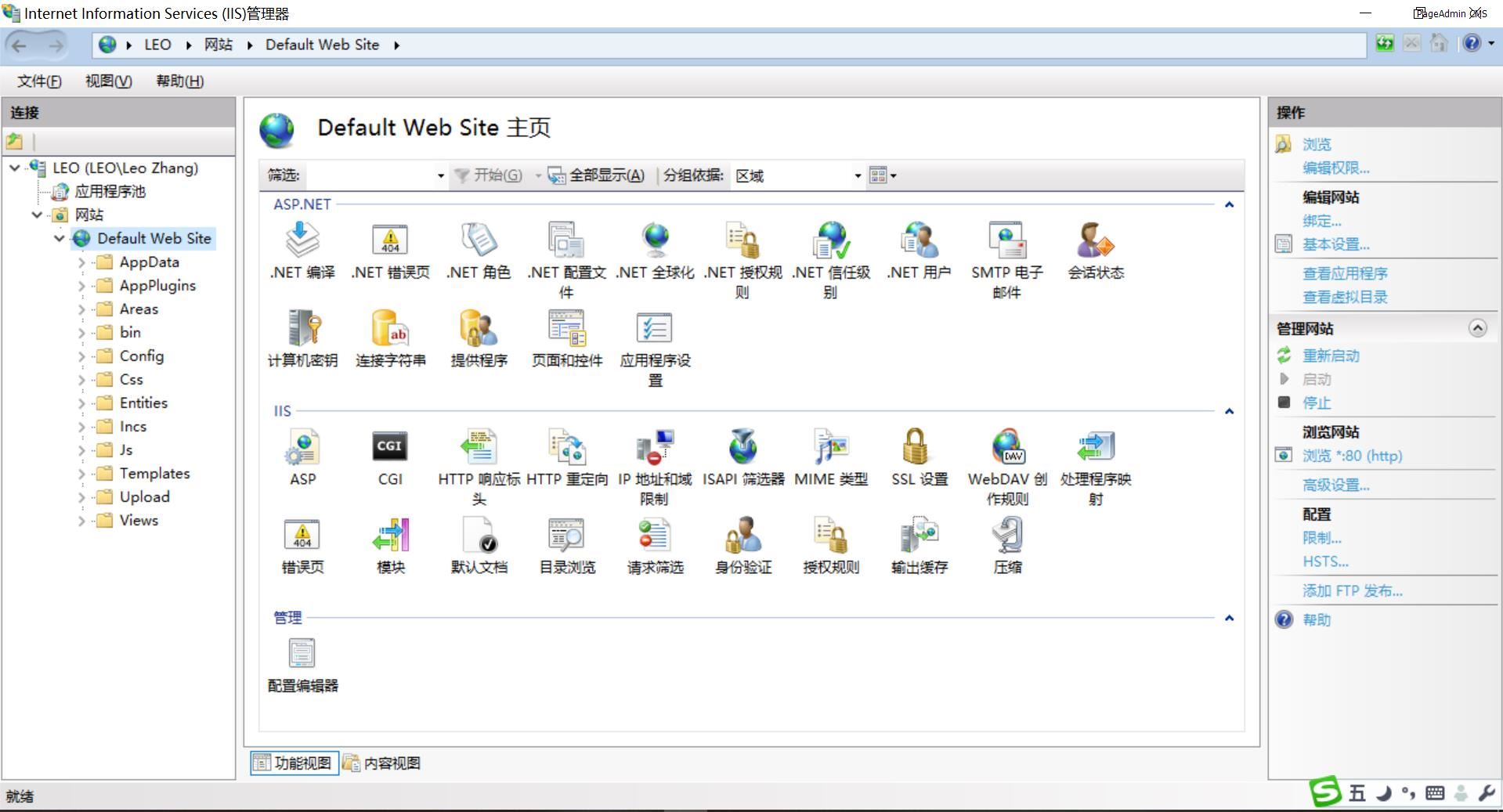Click into the 筛选 filter input field
Screen dimensions: 1503x812
point(372,175)
